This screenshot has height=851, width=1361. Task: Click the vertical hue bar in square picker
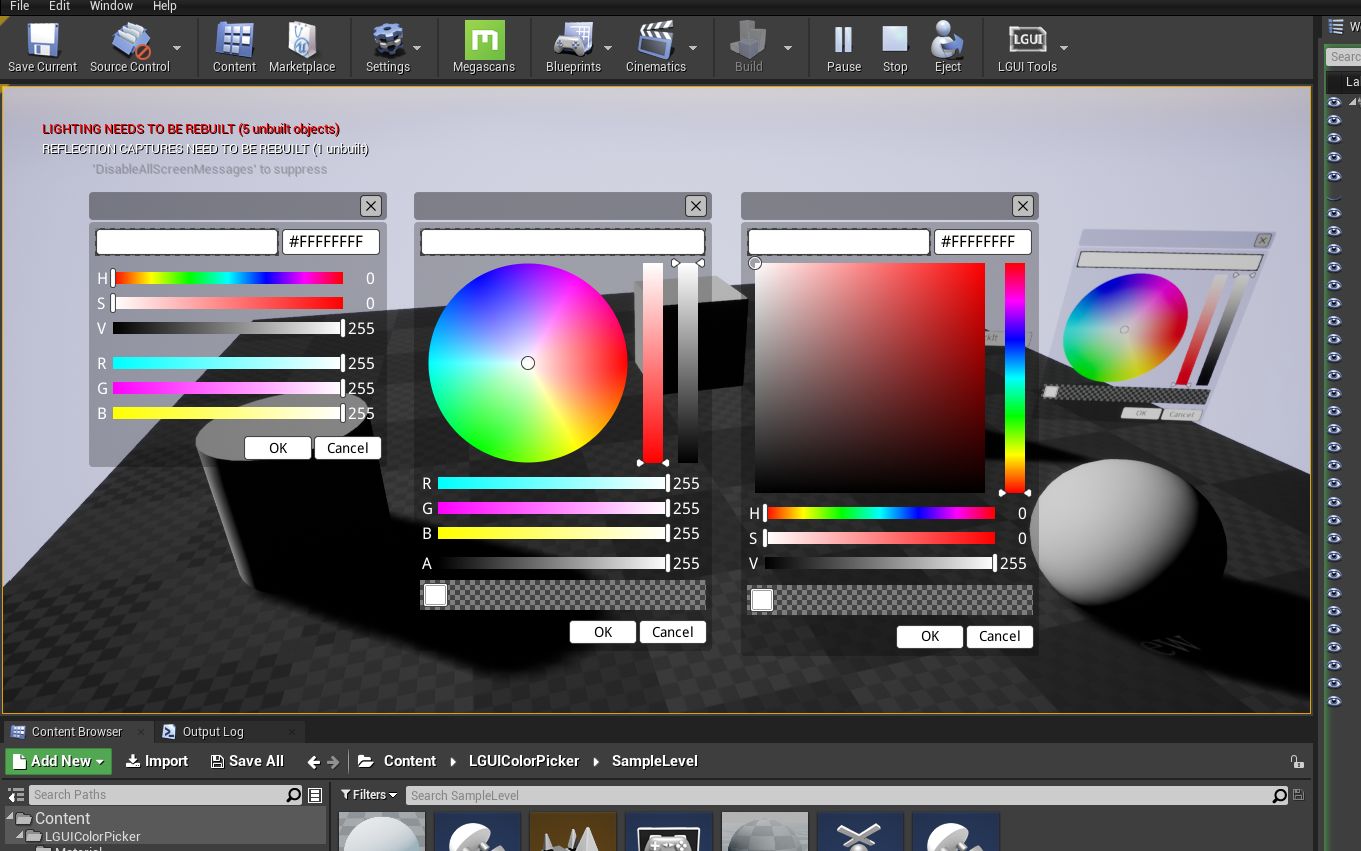[1015, 378]
